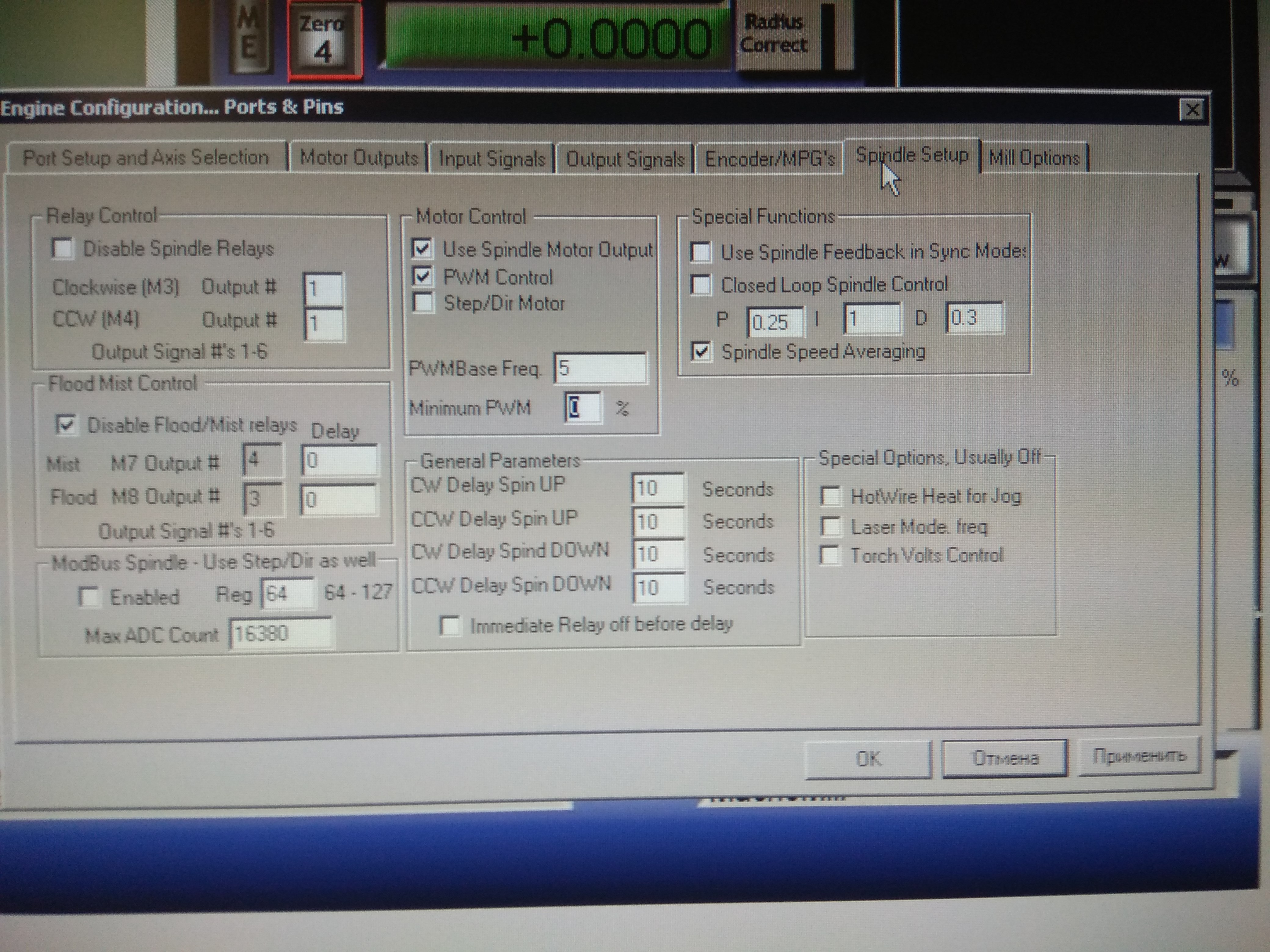Toggle Disable Spindle Relays checkbox

click(x=62, y=249)
